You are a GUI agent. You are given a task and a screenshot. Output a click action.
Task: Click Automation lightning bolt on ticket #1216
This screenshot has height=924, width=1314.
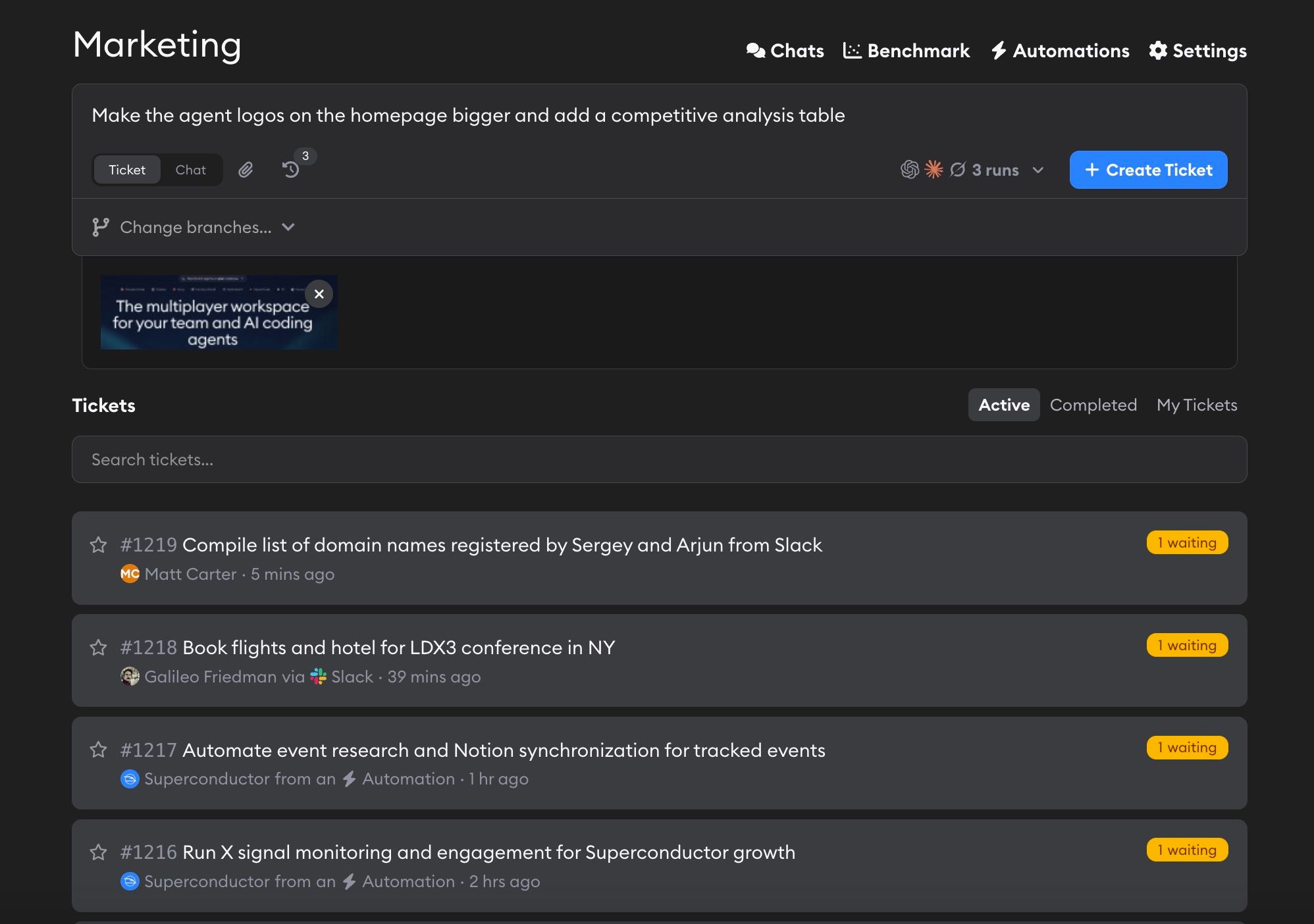pos(350,881)
